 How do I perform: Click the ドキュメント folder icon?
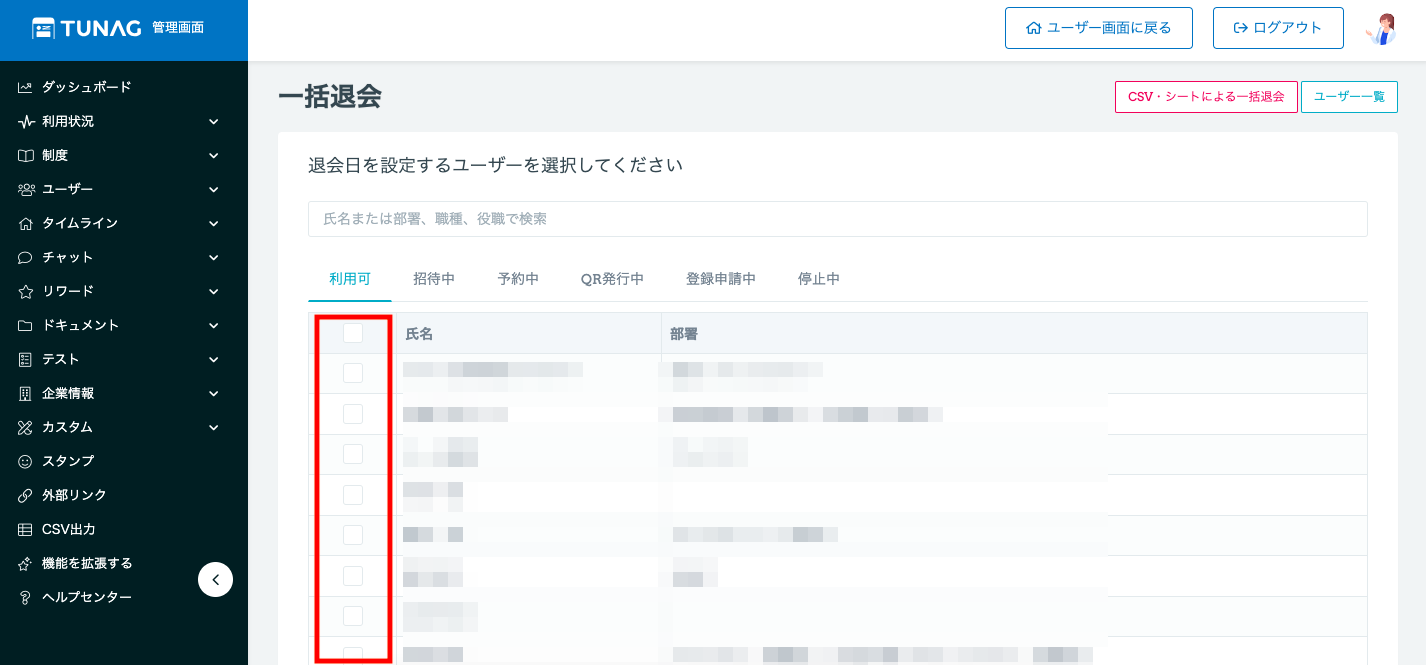[x=26, y=325]
